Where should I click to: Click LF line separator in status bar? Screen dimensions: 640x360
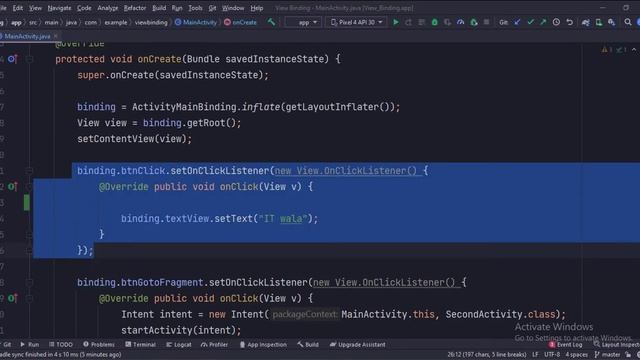(535, 355)
